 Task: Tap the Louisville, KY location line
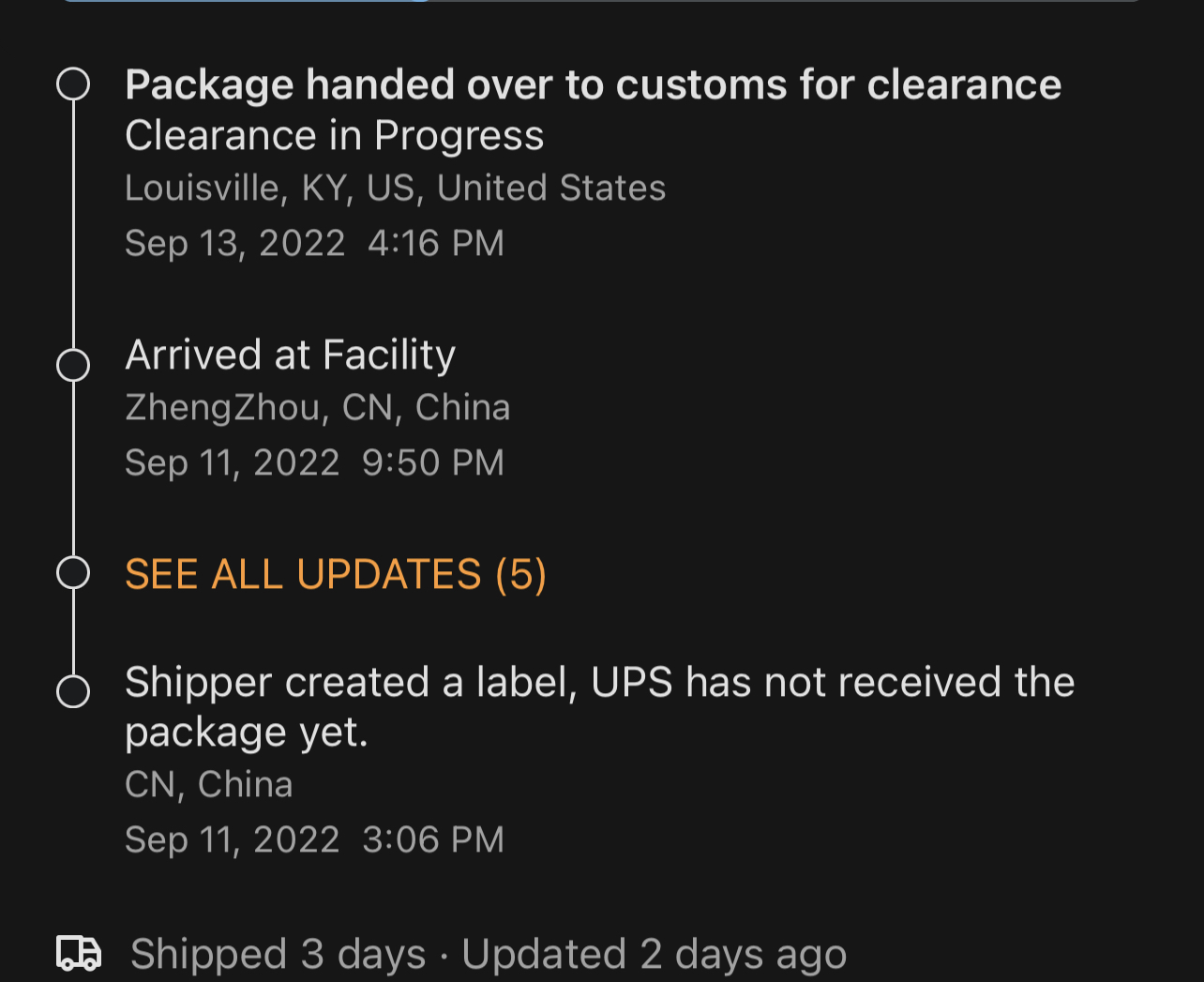pos(395,189)
